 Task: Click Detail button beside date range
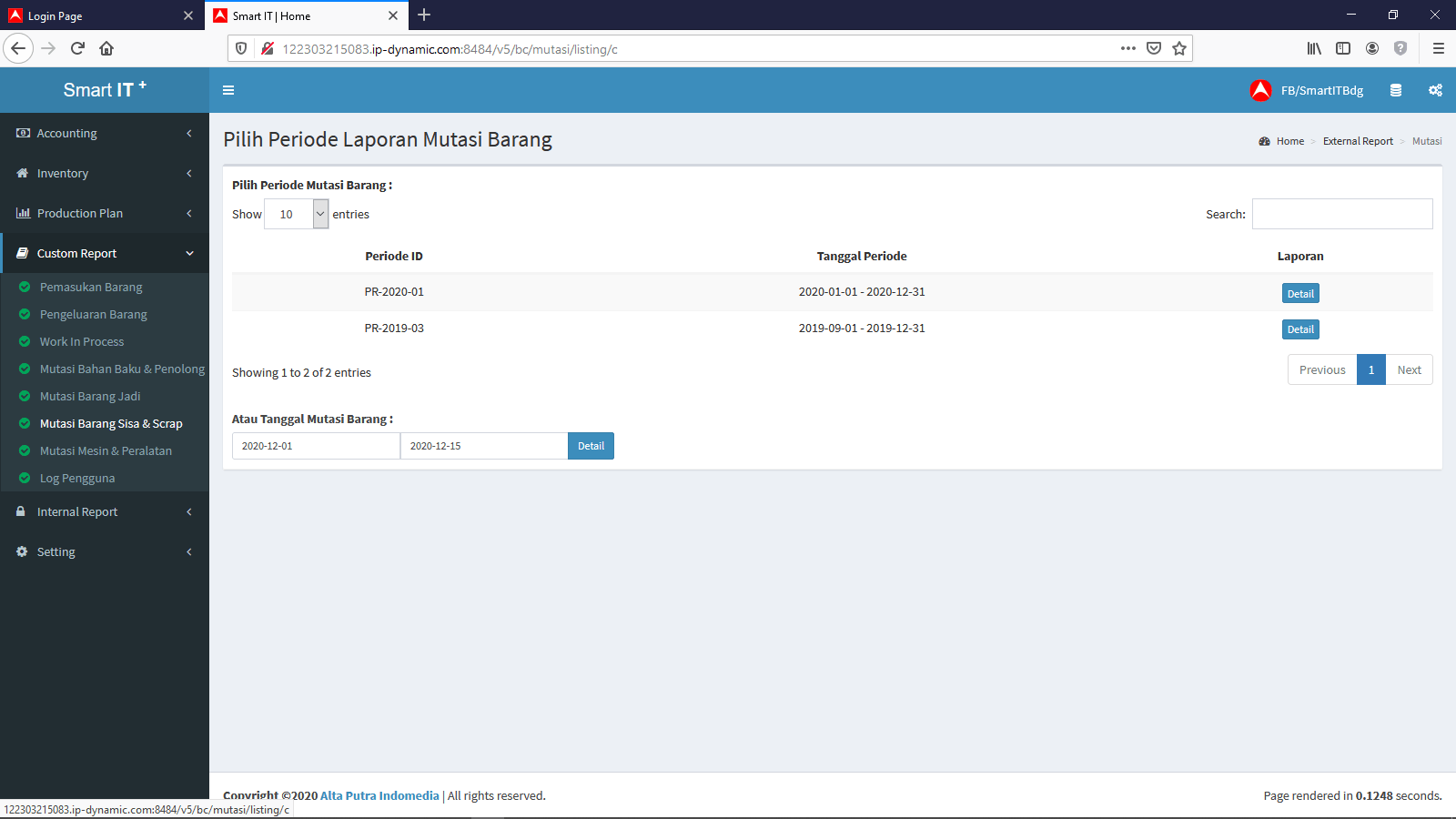[591, 446]
